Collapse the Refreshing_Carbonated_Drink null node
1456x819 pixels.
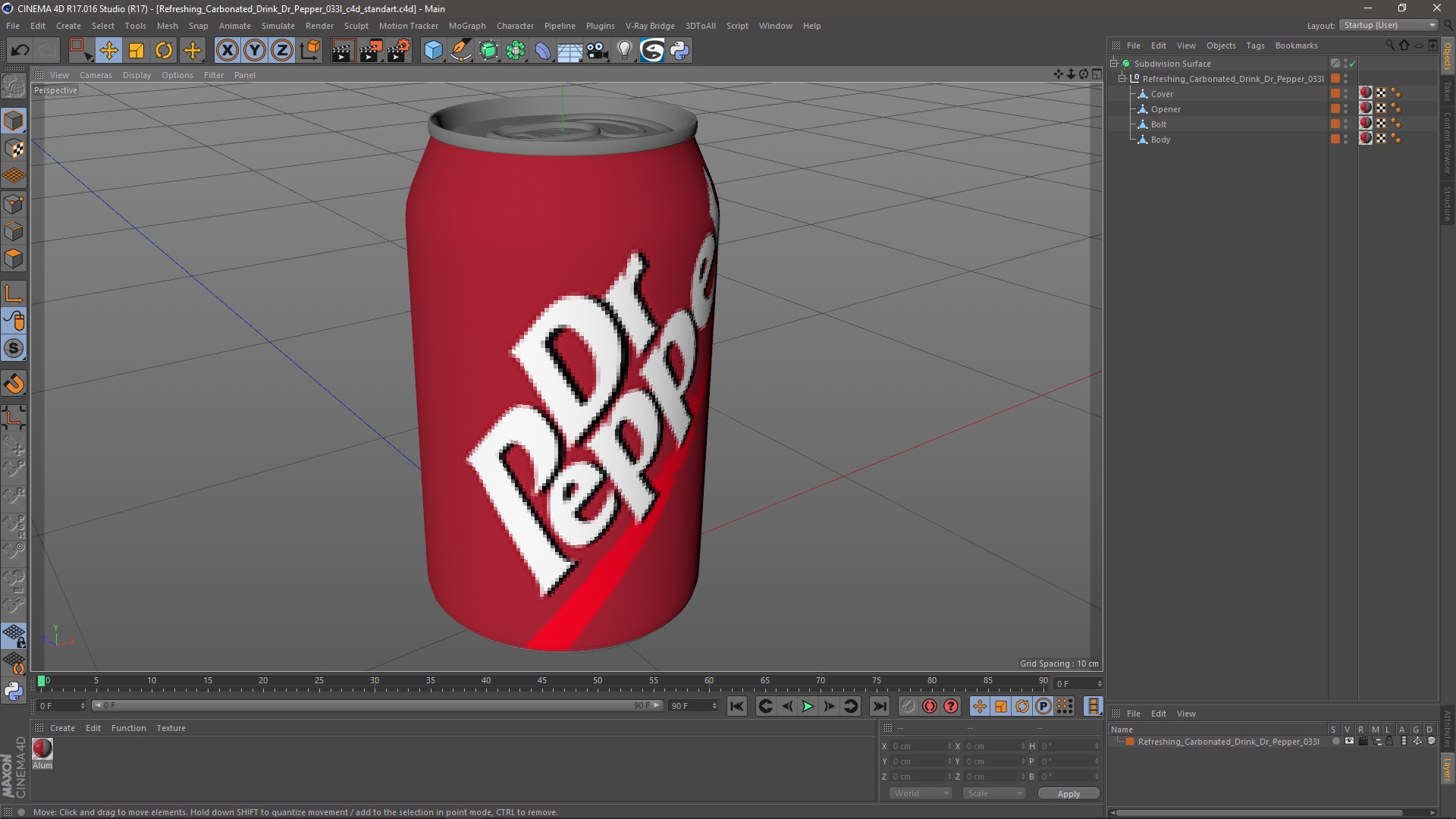(x=1122, y=79)
